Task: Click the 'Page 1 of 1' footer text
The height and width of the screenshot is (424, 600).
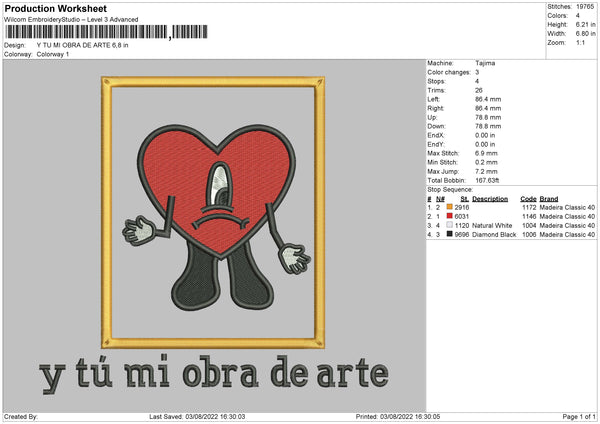Action: point(579,416)
